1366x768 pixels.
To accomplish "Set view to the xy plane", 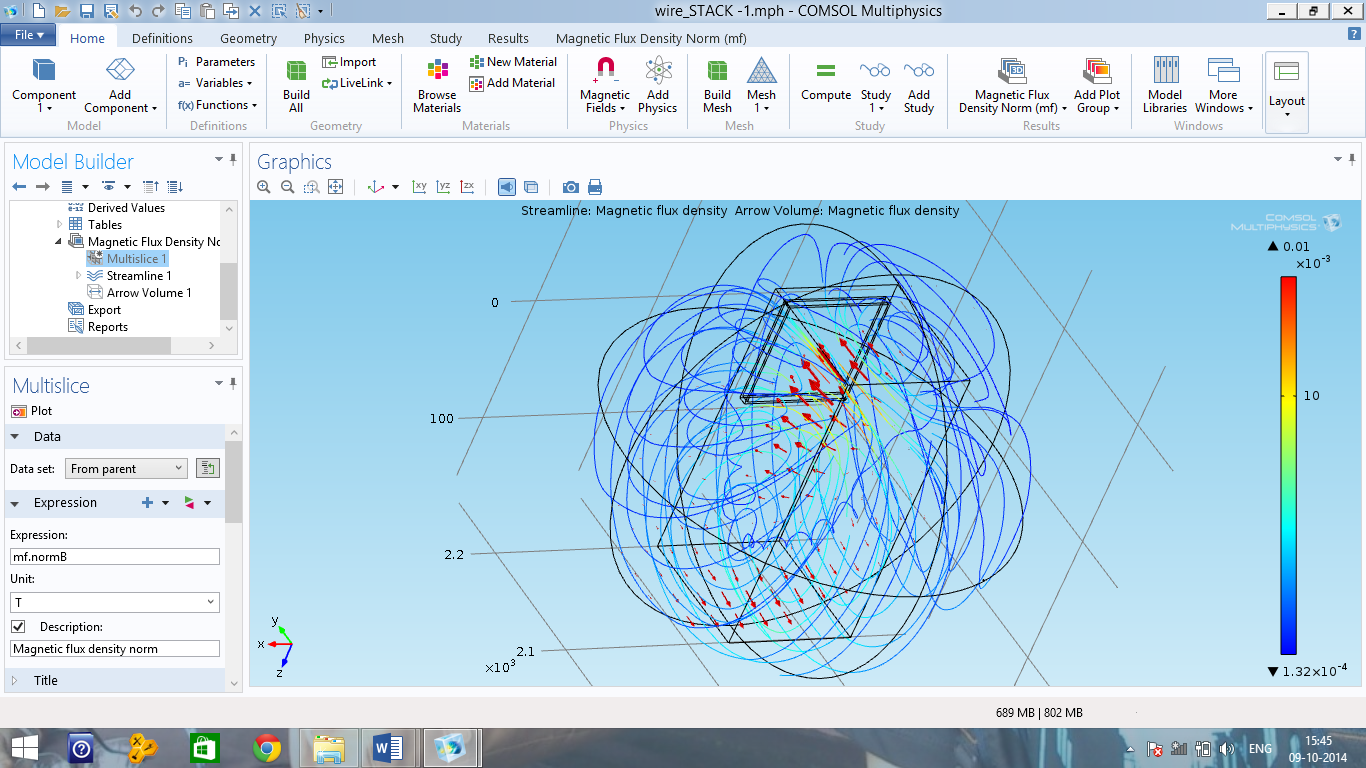I will point(419,187).
